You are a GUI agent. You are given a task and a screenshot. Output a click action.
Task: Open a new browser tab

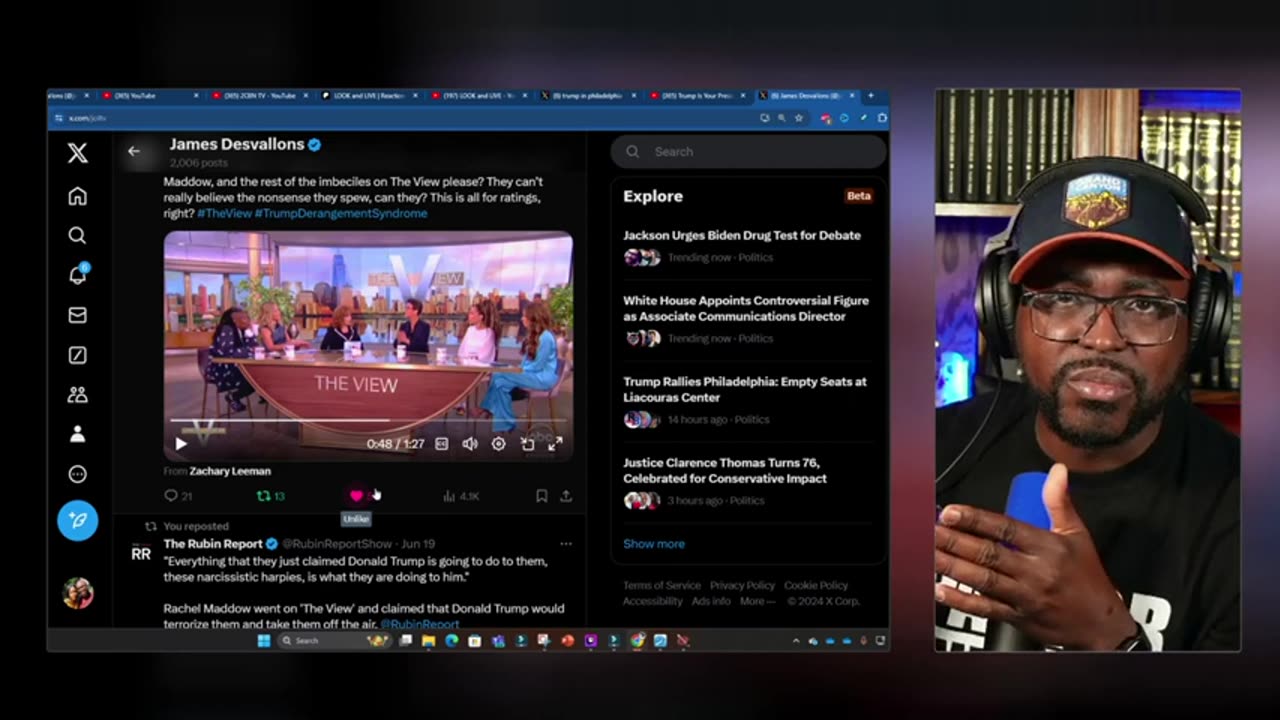870,96
